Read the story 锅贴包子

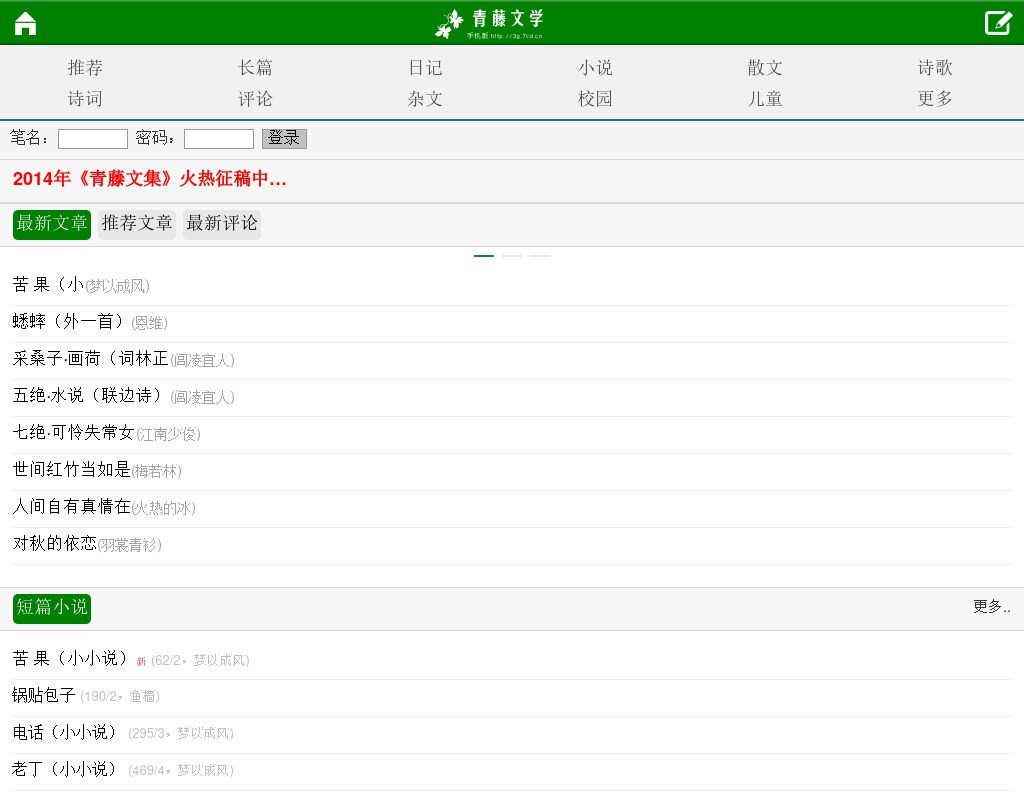pyautogui.click(x=44, y=695)
